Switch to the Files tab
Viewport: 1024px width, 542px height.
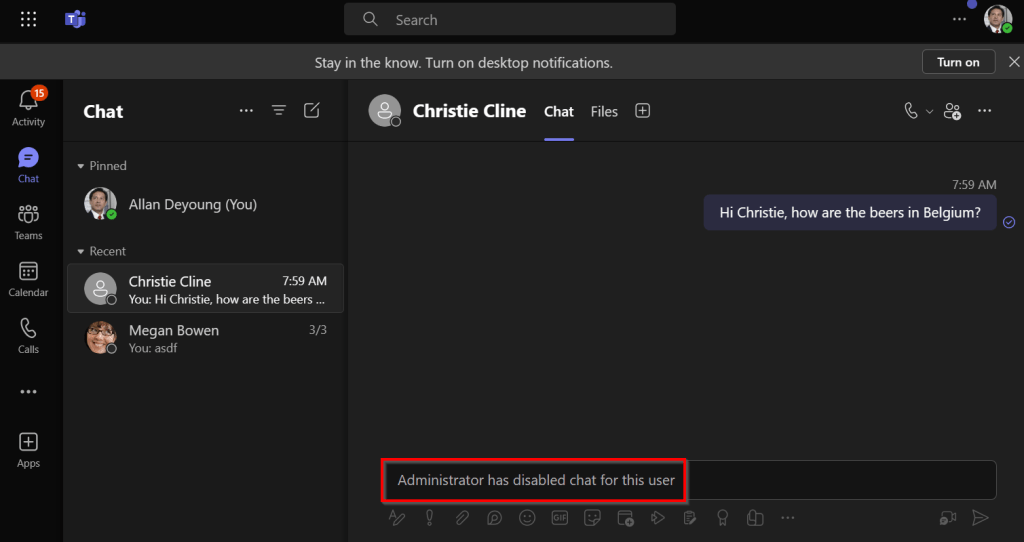point(604,111)
